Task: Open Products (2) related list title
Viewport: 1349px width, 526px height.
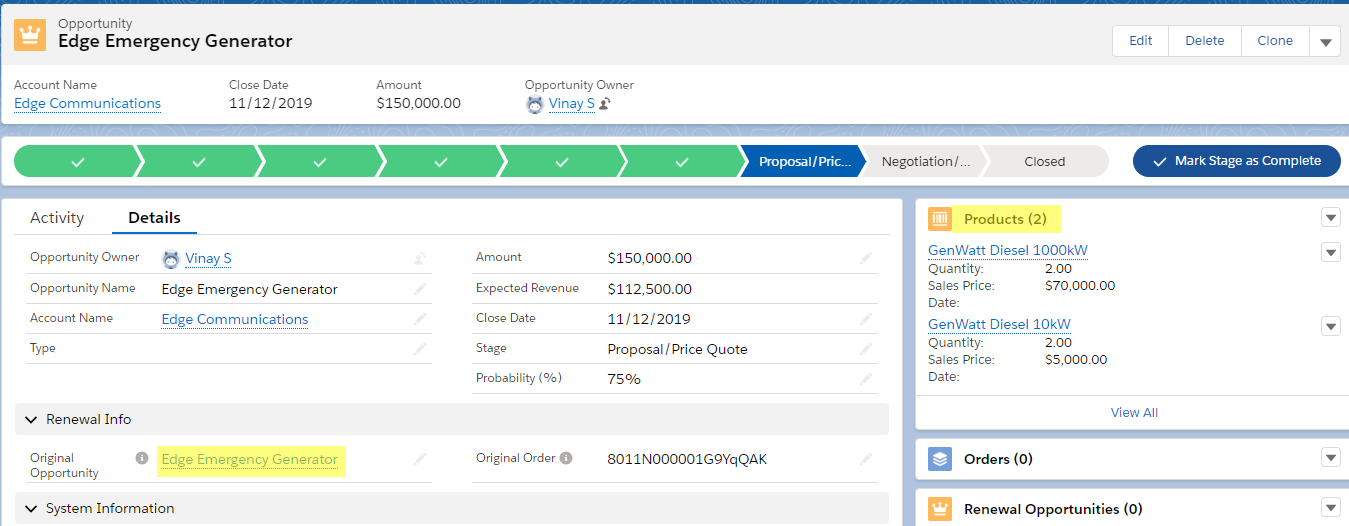Action: 1005,219
